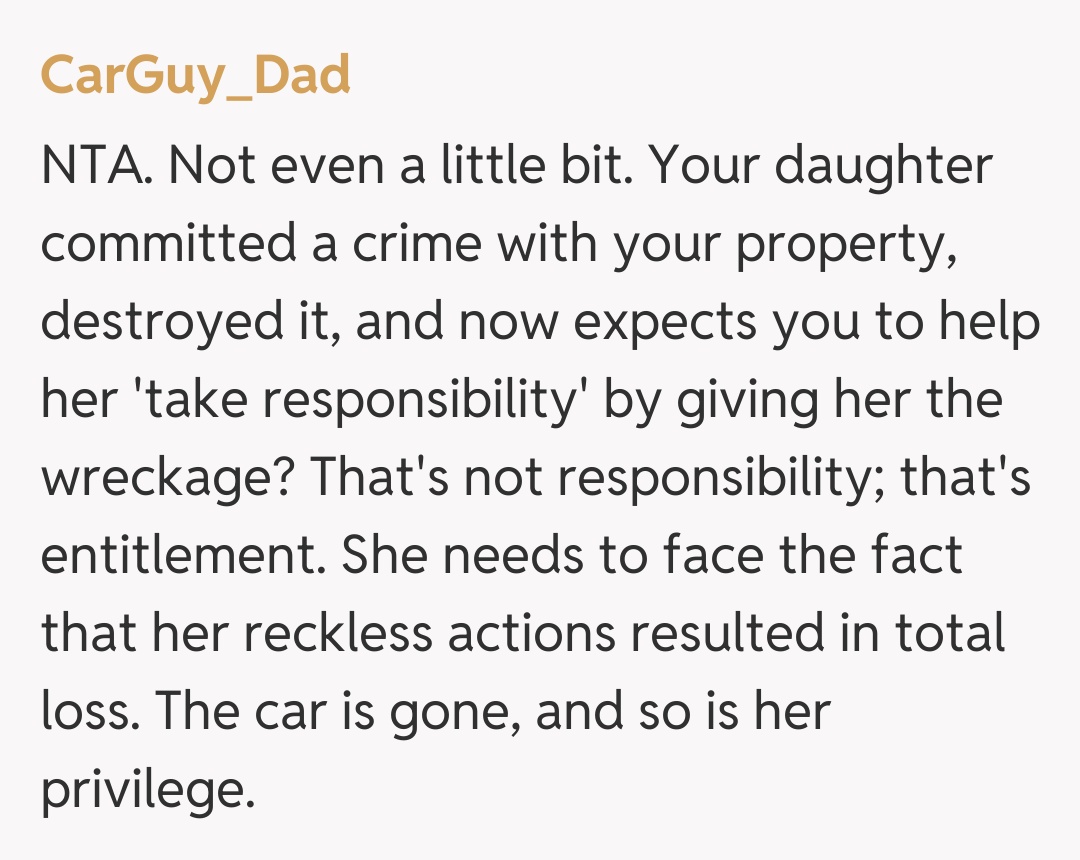The width and height of the screenshot is (1080, 860).
Task: Click the words 'Your daughter'
Action: tap(820, 167)
